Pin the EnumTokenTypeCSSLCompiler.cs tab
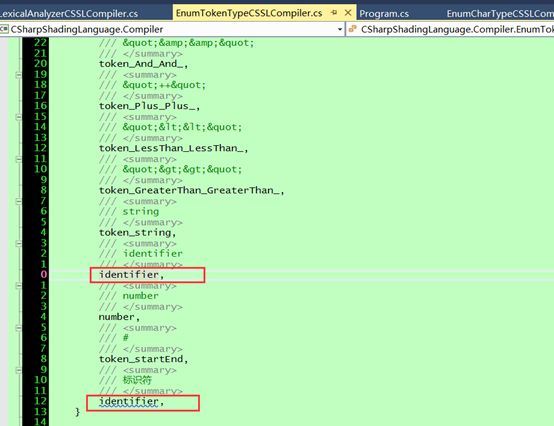 334,13
